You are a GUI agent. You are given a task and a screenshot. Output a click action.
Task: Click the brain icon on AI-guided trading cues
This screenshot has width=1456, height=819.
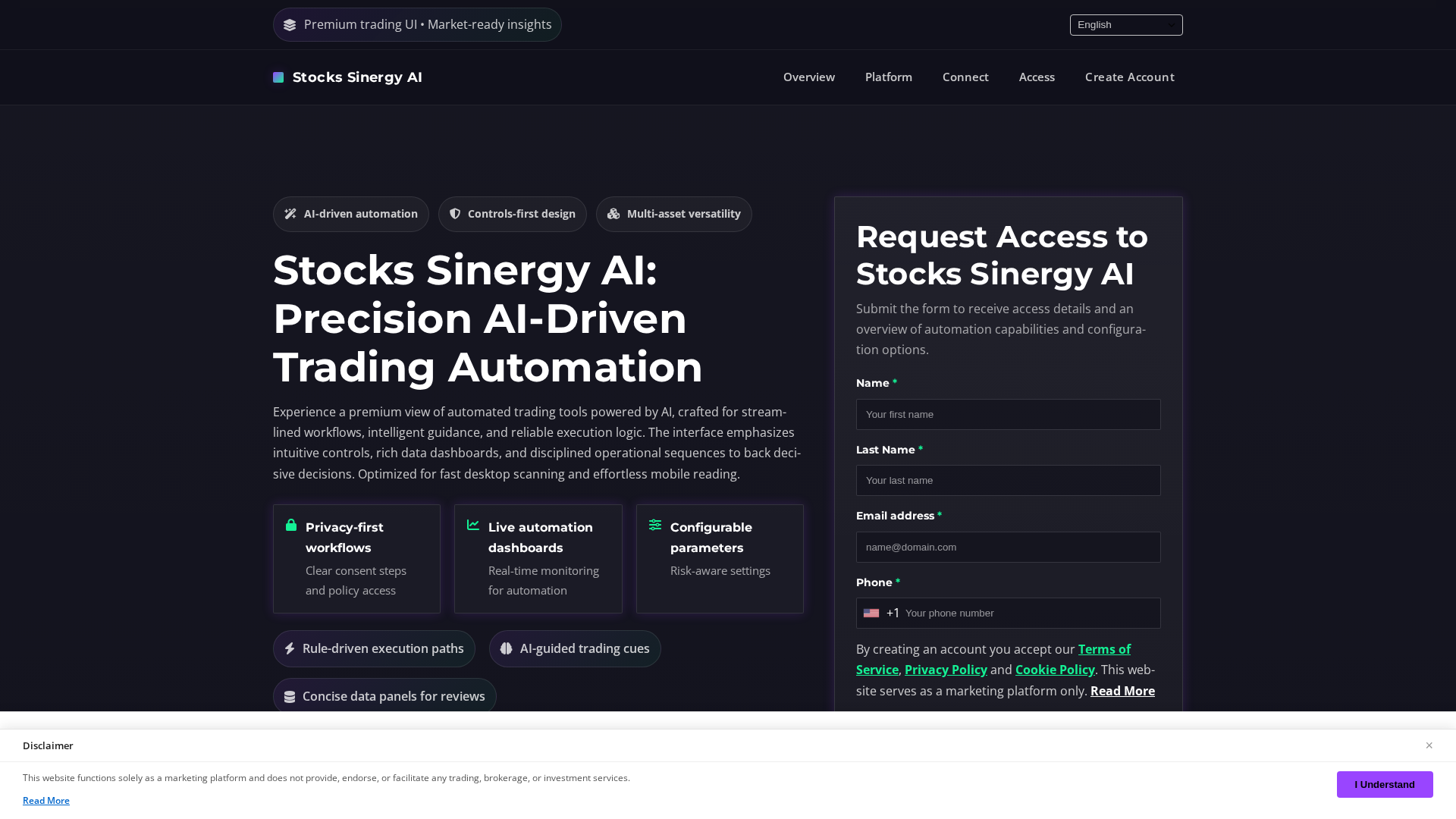pos(507,648)
